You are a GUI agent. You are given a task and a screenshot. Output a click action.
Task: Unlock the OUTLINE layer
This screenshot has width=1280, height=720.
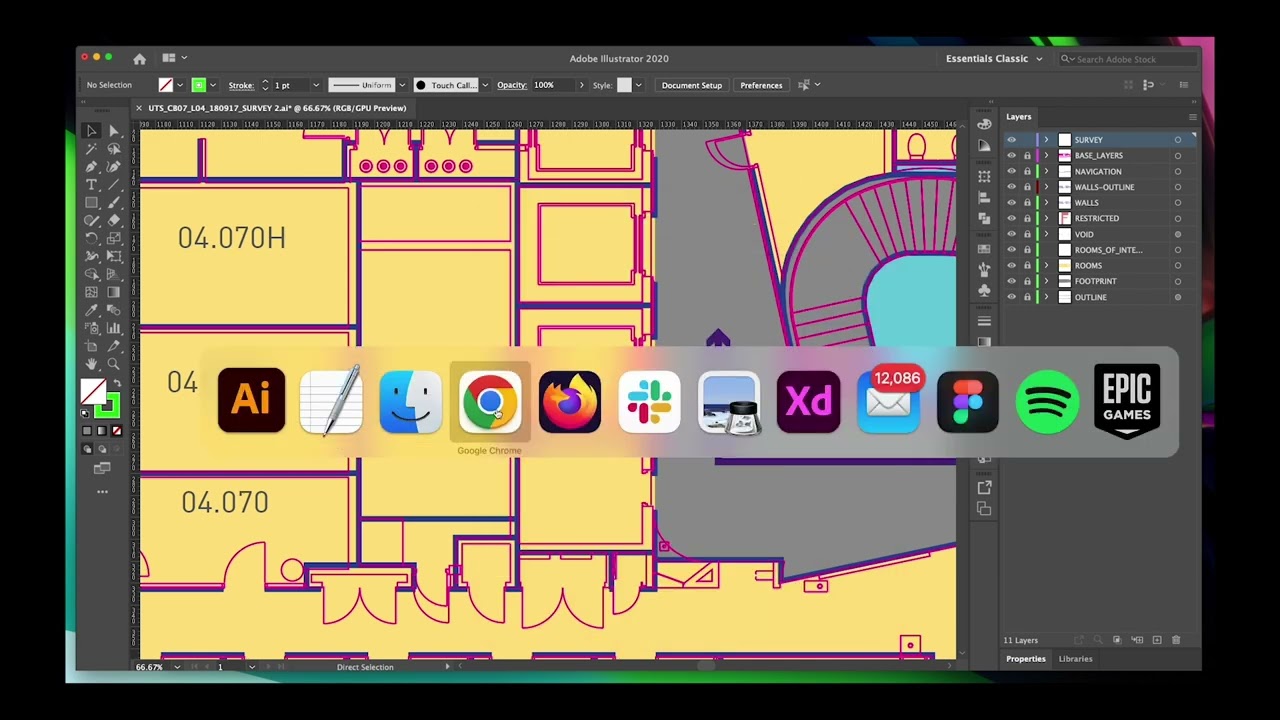coord(1027,297)
